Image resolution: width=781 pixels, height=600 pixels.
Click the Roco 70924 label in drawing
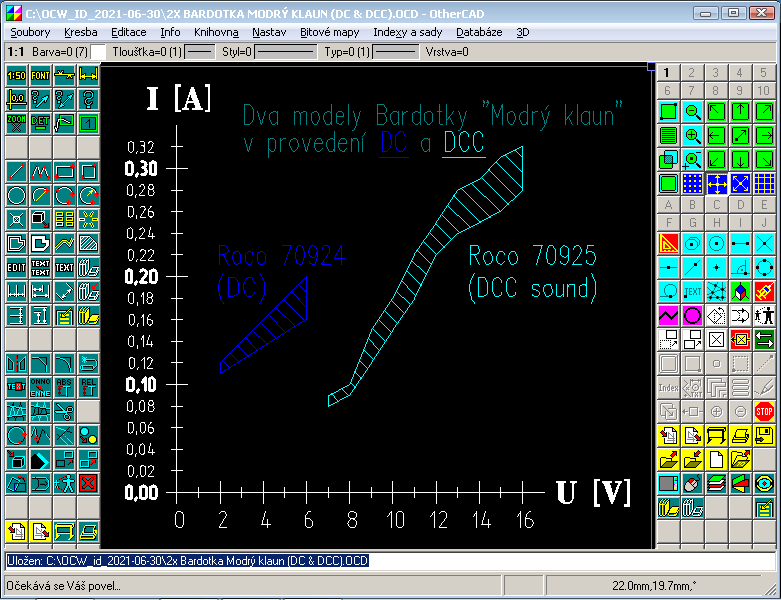[281, 256]
